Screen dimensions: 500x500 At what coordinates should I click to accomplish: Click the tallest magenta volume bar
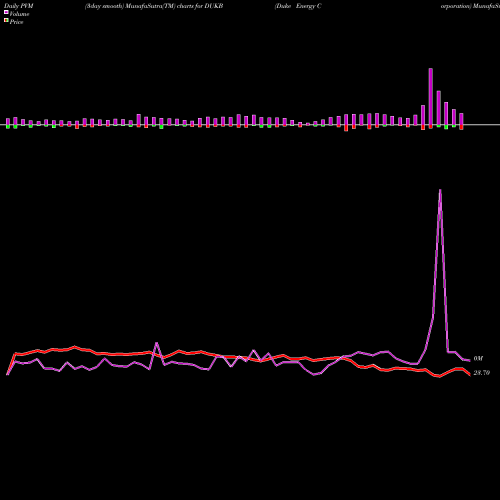[x=431, y=97]
